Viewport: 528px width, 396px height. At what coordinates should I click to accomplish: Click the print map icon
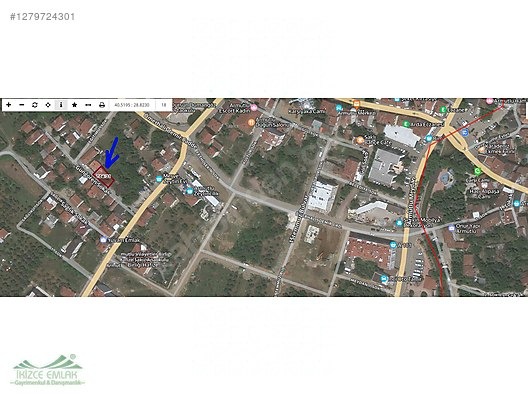(x=102, y=105)
